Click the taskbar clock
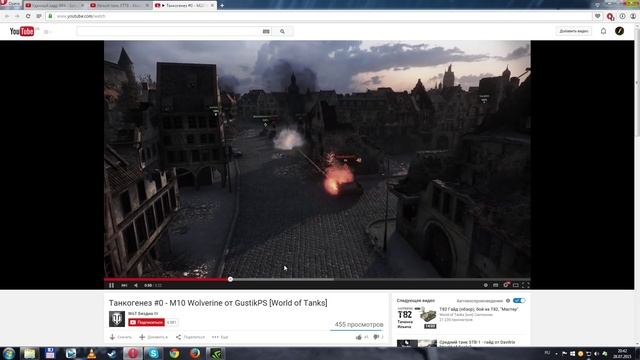The width and height of the screenshot is (640, 360). point(622,353)
